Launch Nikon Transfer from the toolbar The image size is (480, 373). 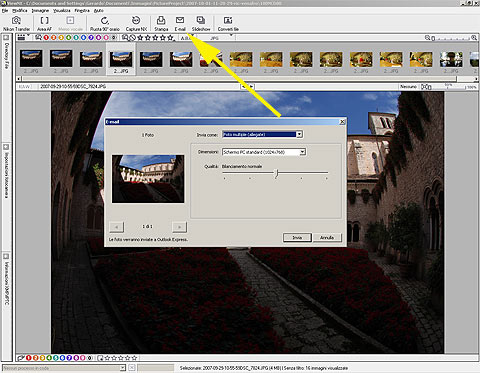(16, 24)
